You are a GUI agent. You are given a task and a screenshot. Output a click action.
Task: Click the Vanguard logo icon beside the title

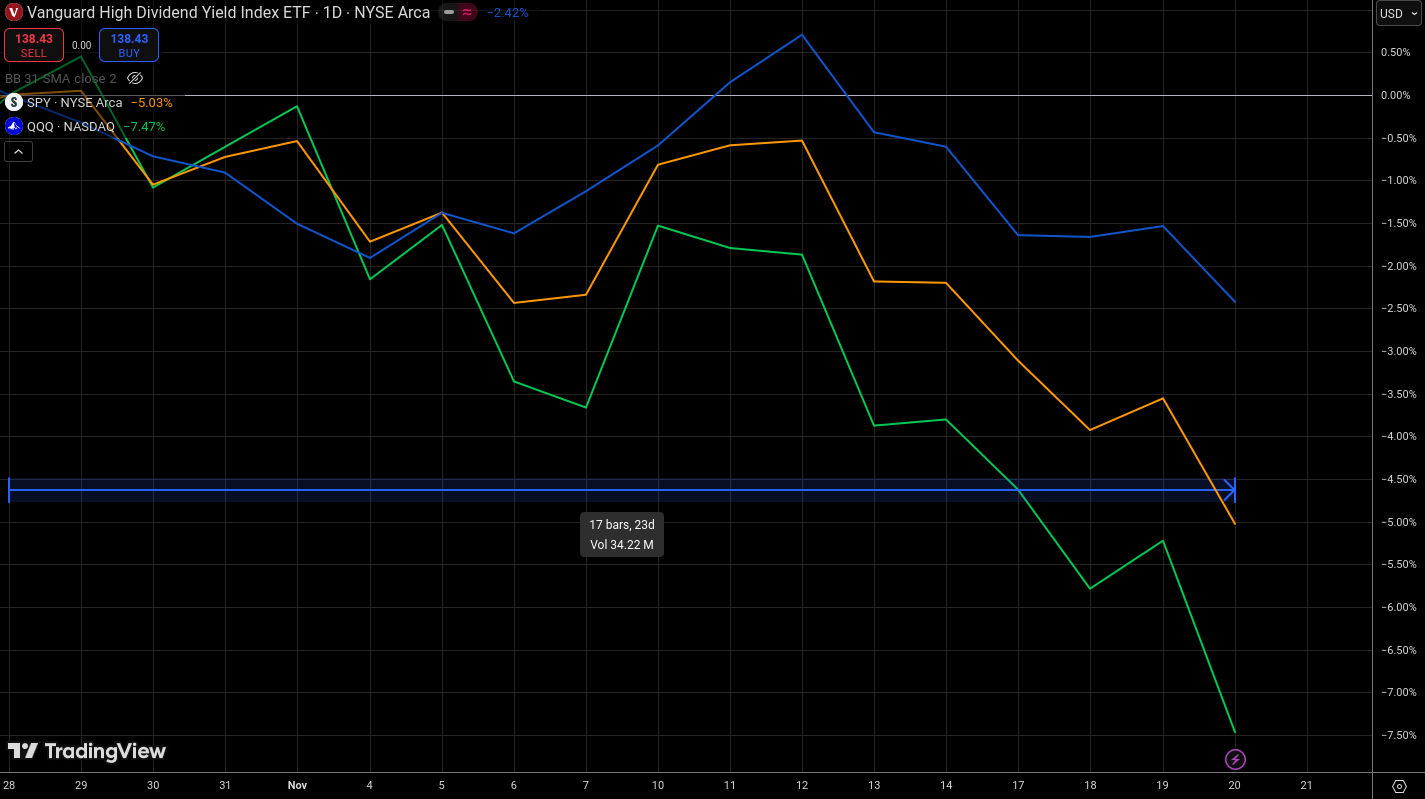pos(14,13)
